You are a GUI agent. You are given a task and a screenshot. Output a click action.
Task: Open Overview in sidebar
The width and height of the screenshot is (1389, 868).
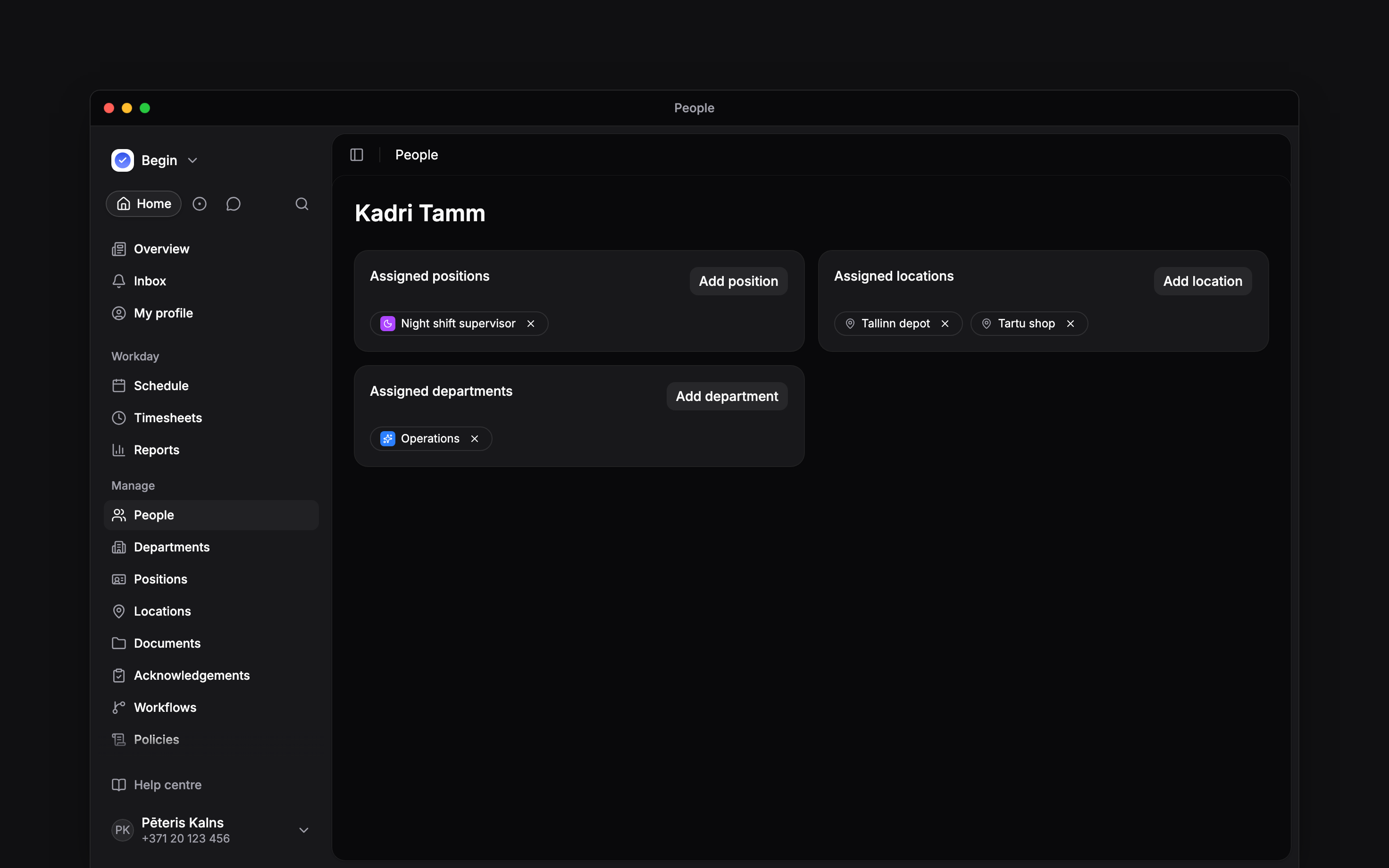pyautogui.click(x=211, y=249)
